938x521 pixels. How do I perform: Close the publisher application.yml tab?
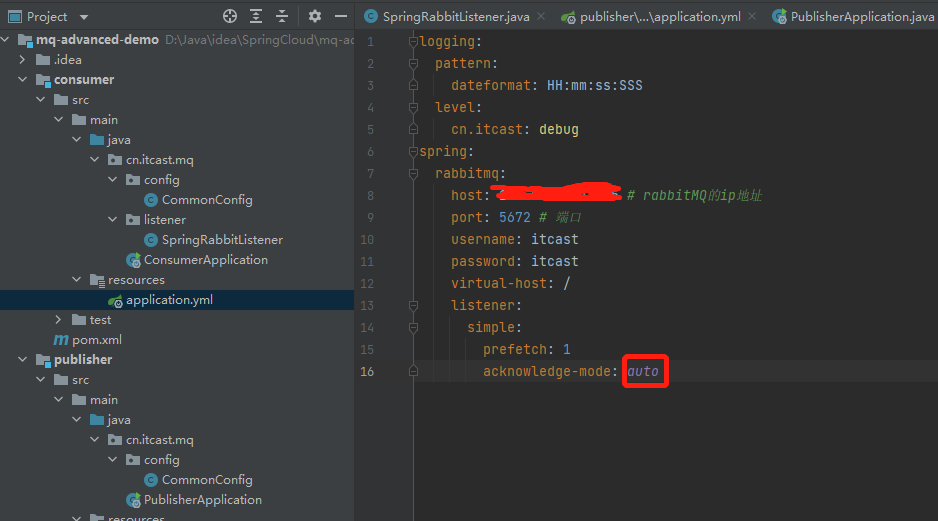(752, 16)
